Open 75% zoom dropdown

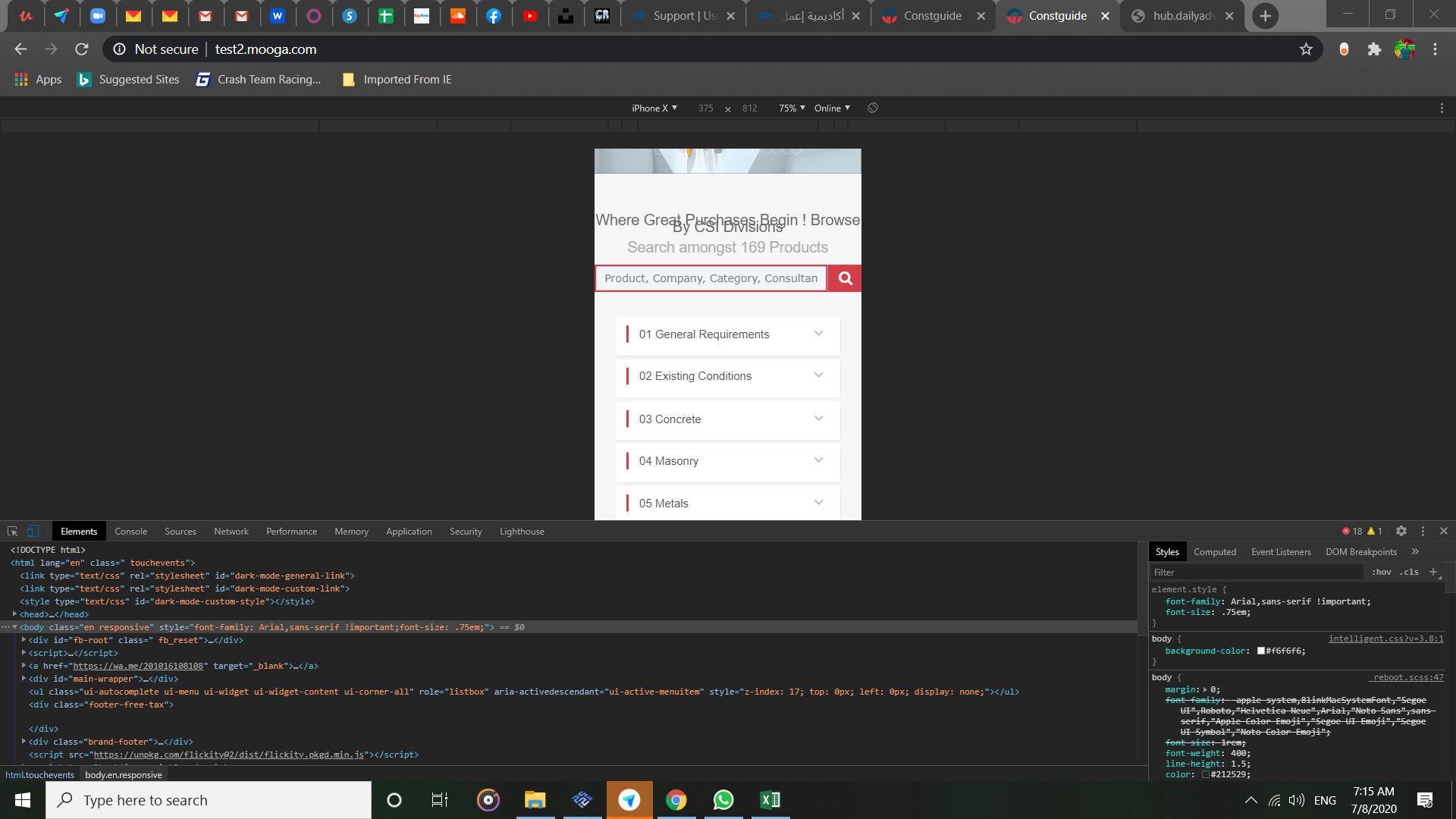792,108
